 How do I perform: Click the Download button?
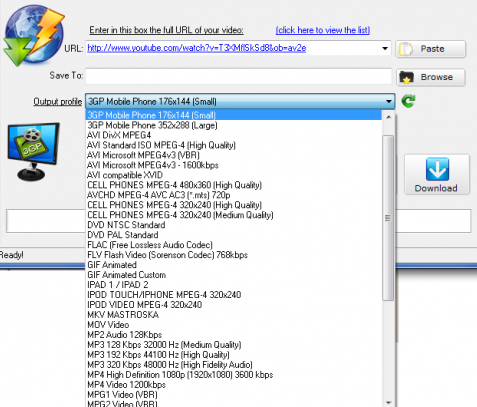437,174
